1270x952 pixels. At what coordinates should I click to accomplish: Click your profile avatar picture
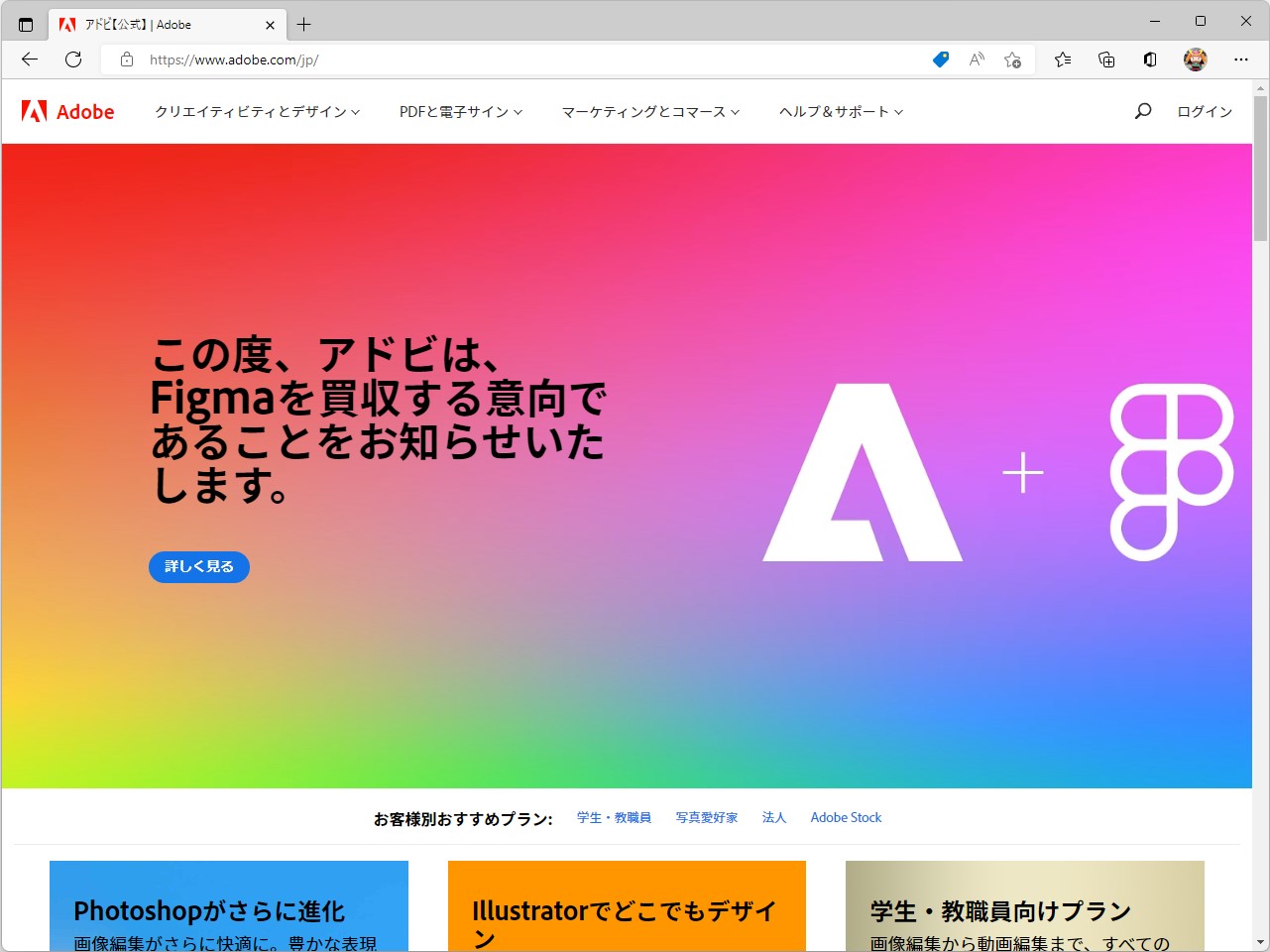point(1196,59)
